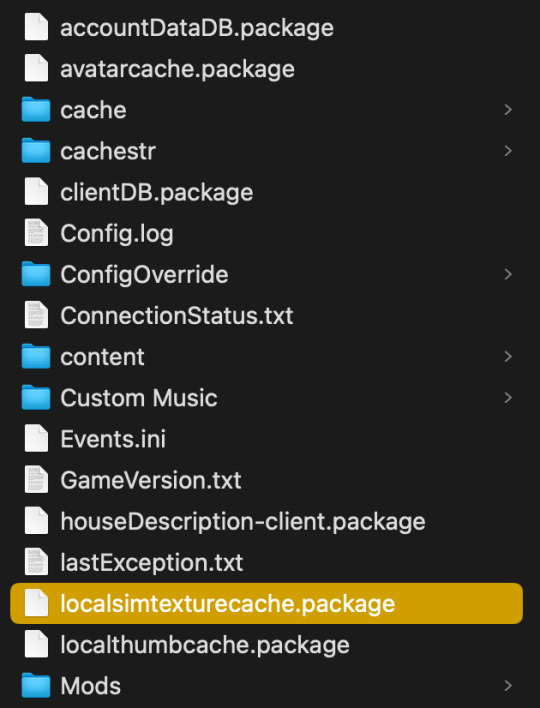Click the ConfigOverride folder icon
Image resolution: width=540 pixels, height=708 pixels.
tap(36, 274)
